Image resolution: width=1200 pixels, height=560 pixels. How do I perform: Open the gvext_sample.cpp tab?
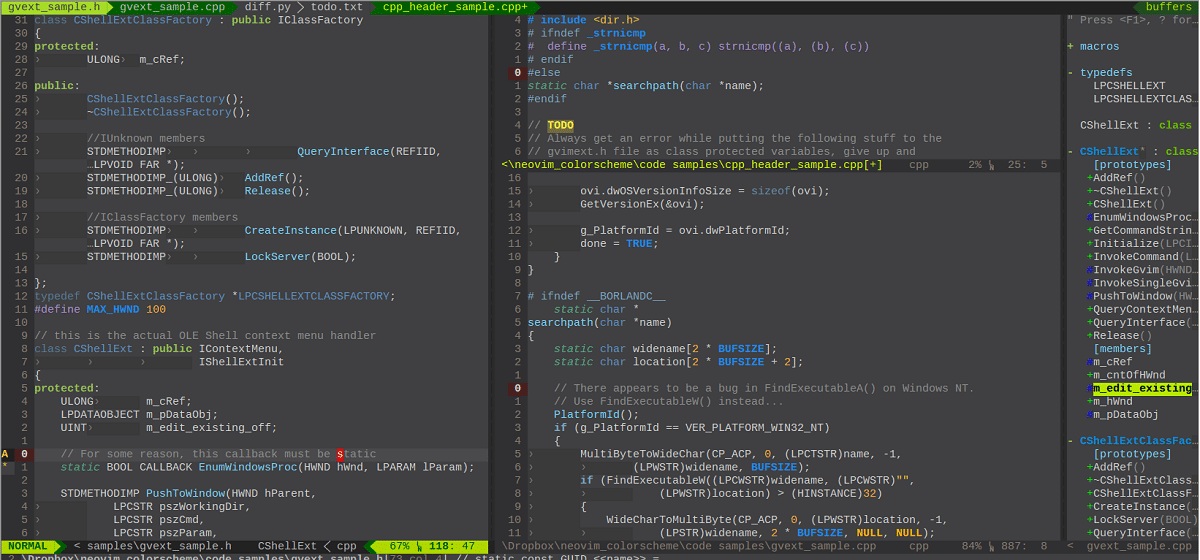pos(173,6)
